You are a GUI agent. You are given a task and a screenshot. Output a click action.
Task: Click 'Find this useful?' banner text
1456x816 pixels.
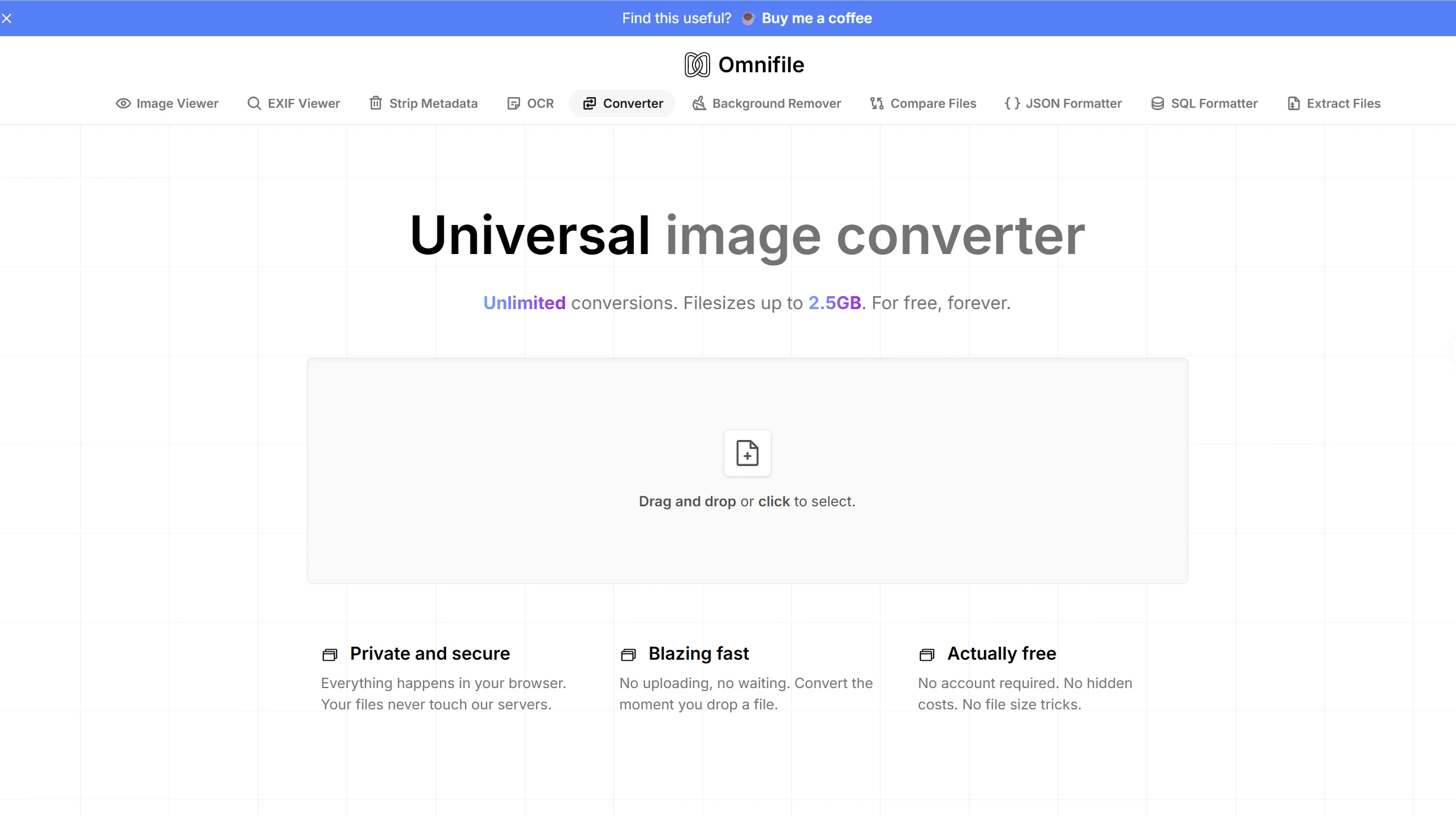[x=676, y=18]
